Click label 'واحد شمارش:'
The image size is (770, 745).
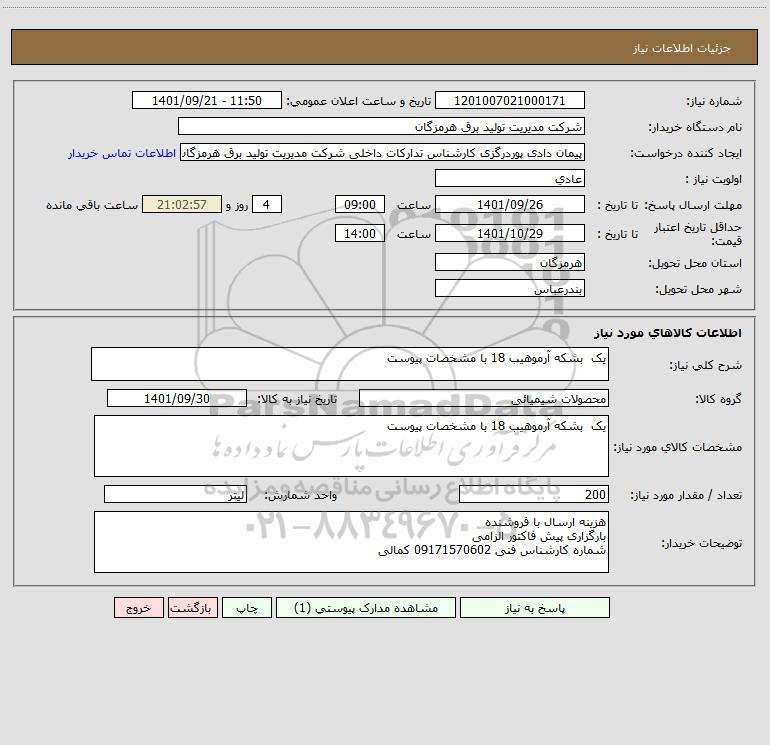(x=301, y=496)
